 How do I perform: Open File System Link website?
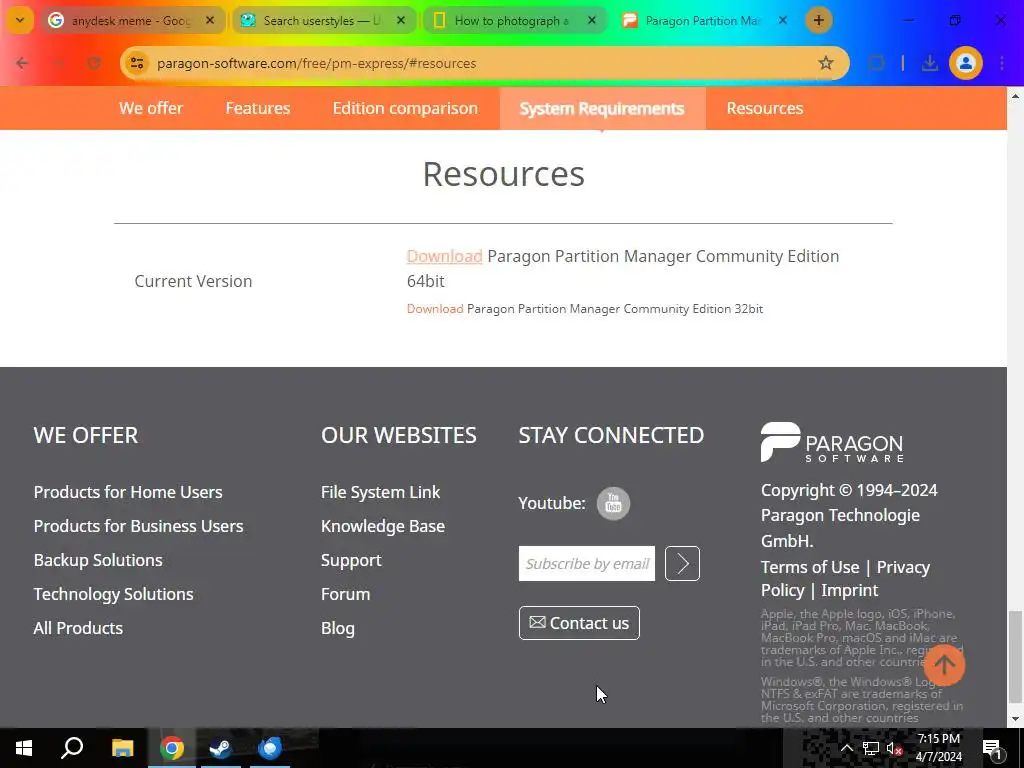point(381,492)
